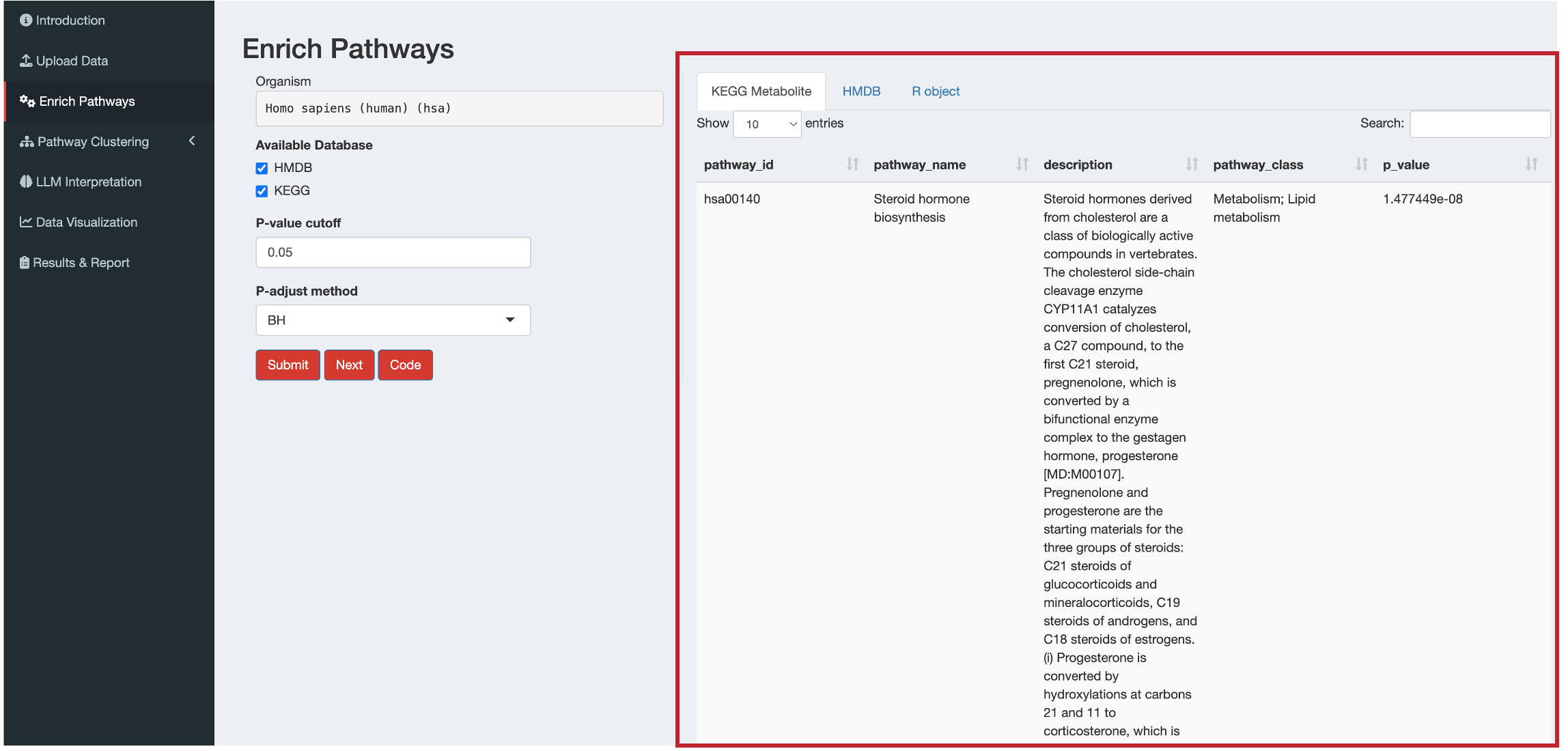The image size is (1568, 751).
Task: Click the Pathway Clustering sitemap icon
Action: pyautogui.click(x=27, y=141)
